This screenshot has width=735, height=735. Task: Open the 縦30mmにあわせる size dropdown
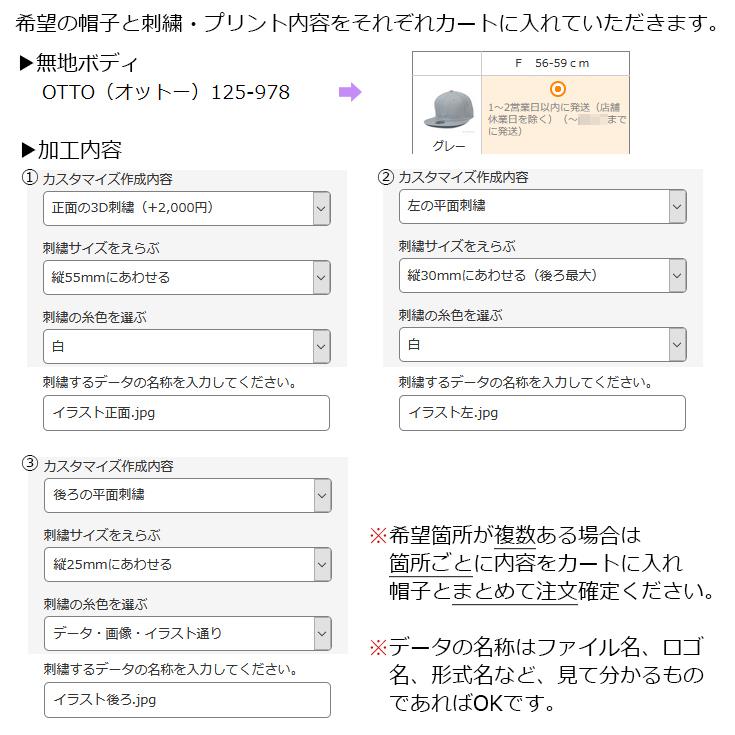point(542,275)
